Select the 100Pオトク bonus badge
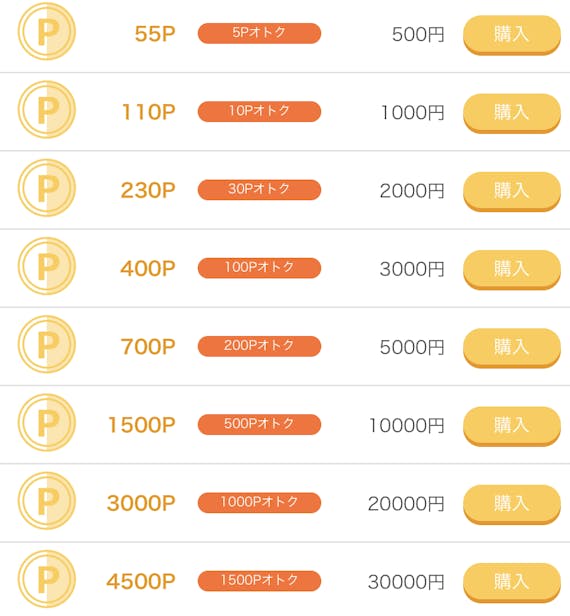 point(259,268)
